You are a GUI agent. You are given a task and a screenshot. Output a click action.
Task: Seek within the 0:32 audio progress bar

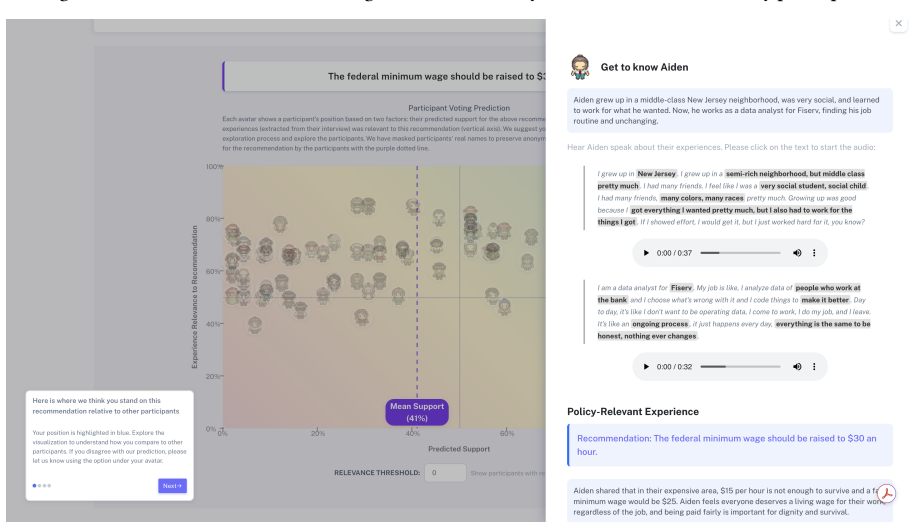click(740, 367)
